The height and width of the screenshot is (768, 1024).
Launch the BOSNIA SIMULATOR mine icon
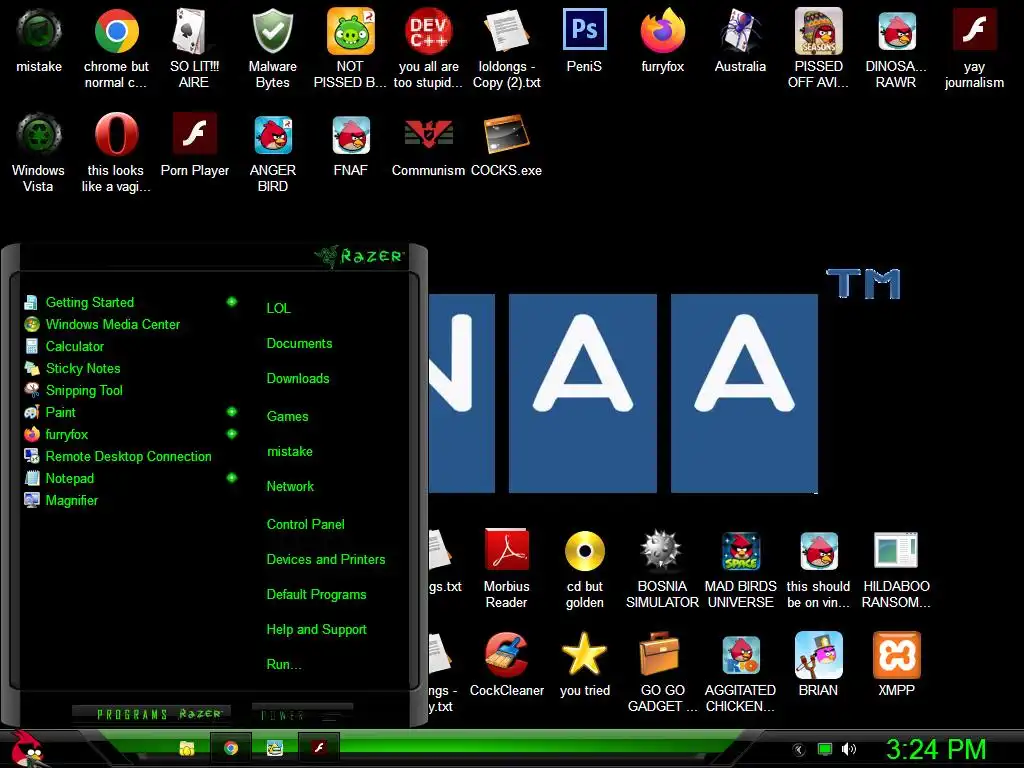[x=662, y=550]
